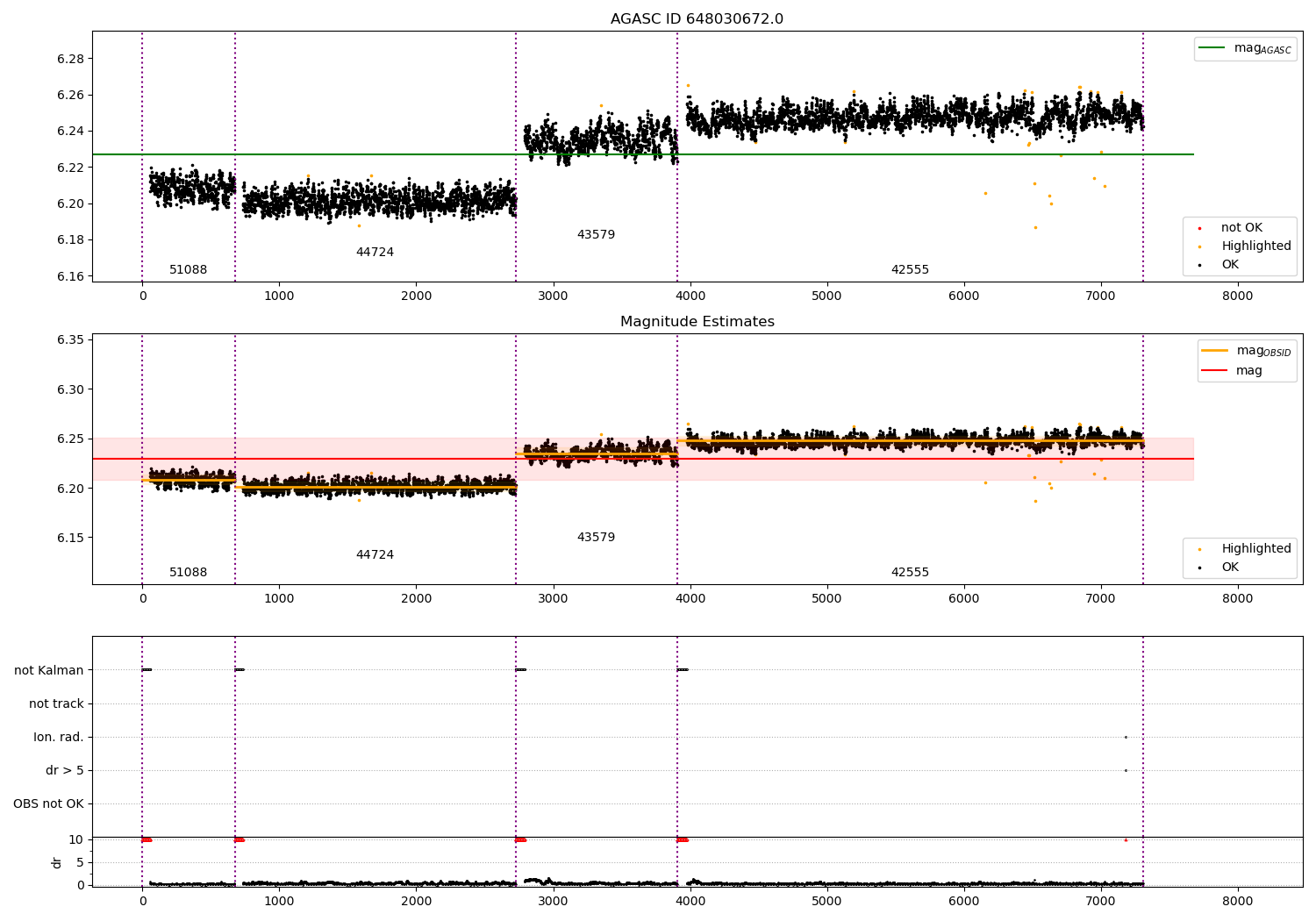
Task: Click the "not Kalman" row label
Action: tap(49, 670)
